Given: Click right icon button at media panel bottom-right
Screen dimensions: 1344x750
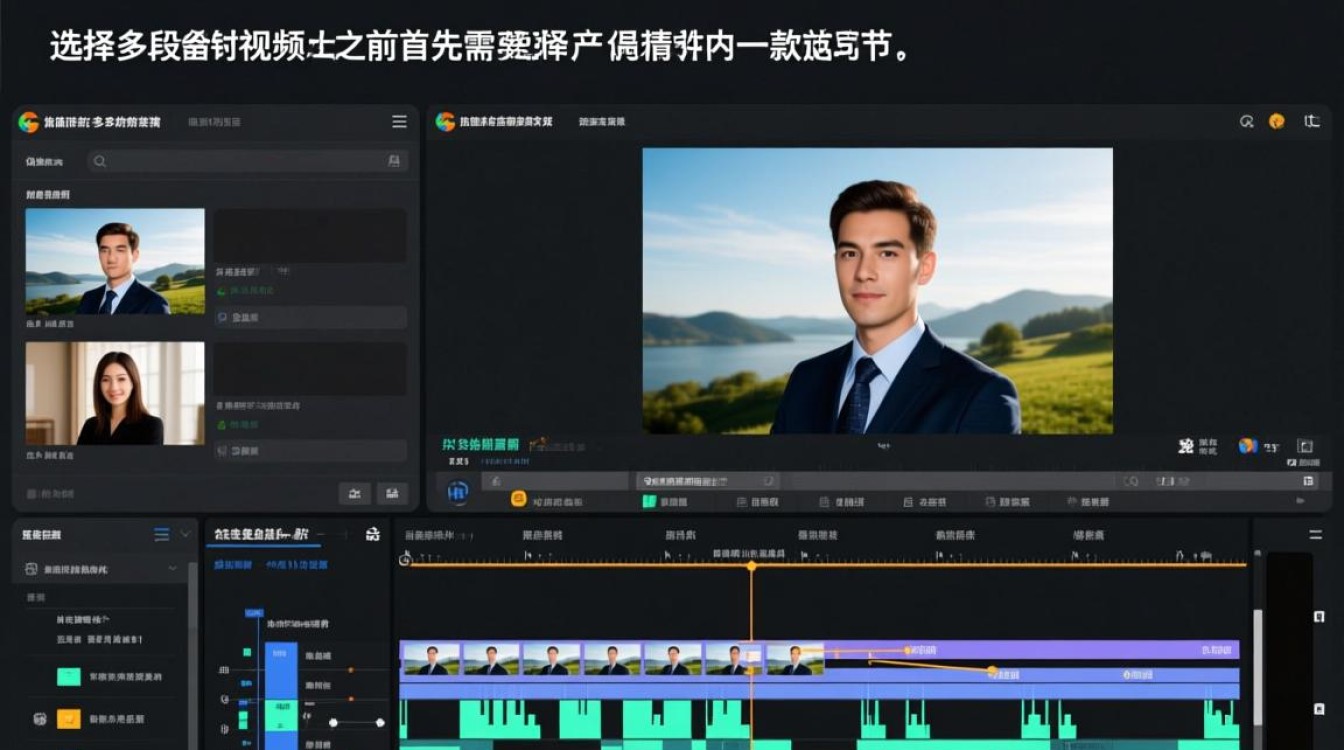Looking at the screenshot, I should pos(392,493).
